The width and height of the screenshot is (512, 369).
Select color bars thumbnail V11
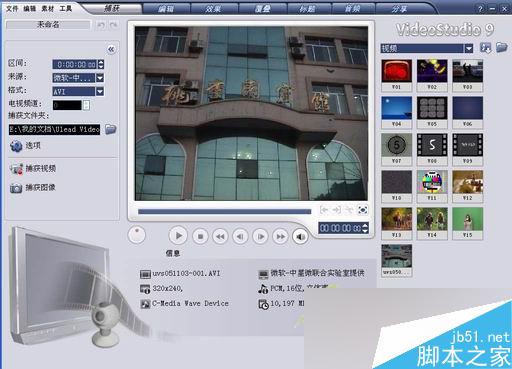tap(432, 186)
